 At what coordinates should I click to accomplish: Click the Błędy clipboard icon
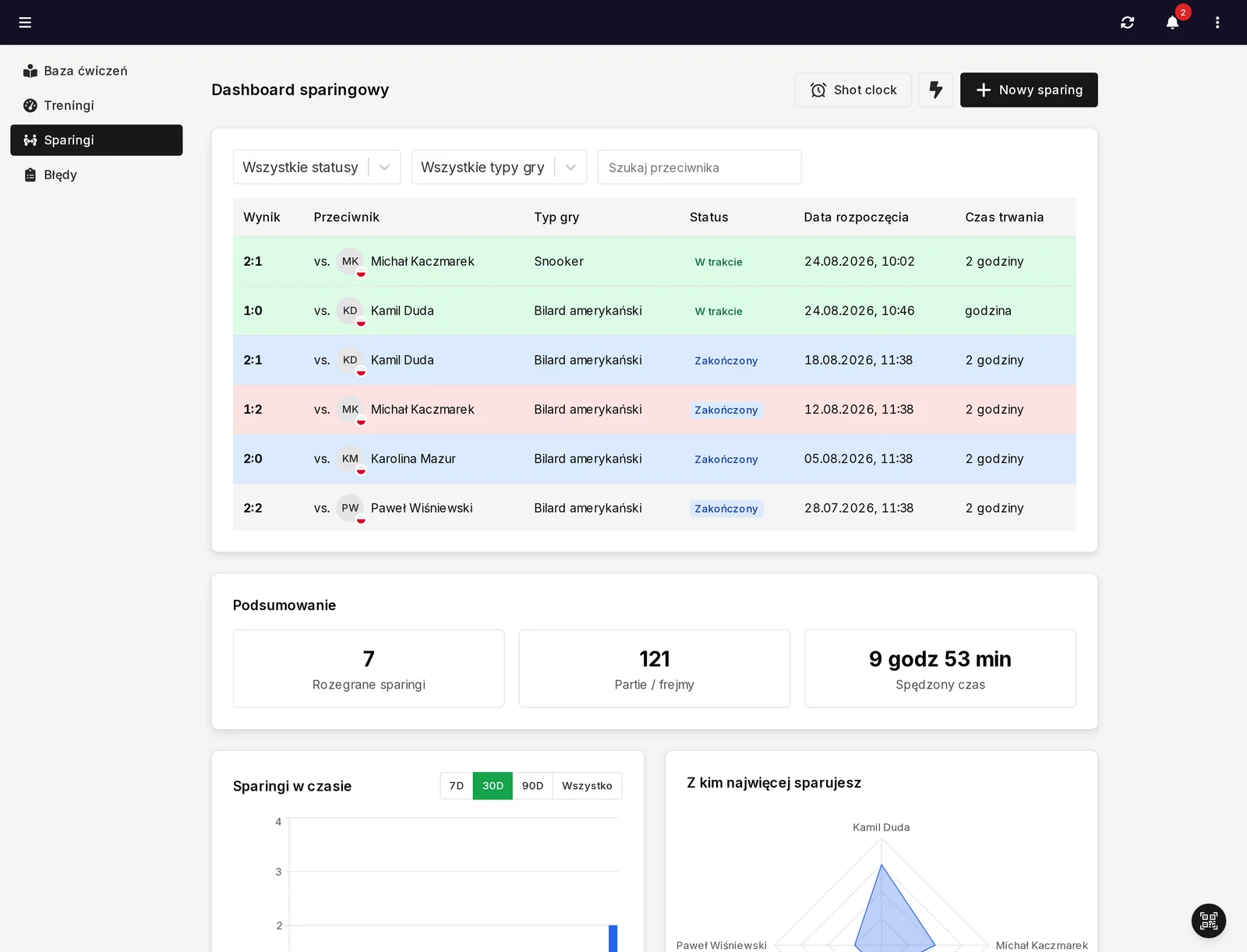(30, 175)
